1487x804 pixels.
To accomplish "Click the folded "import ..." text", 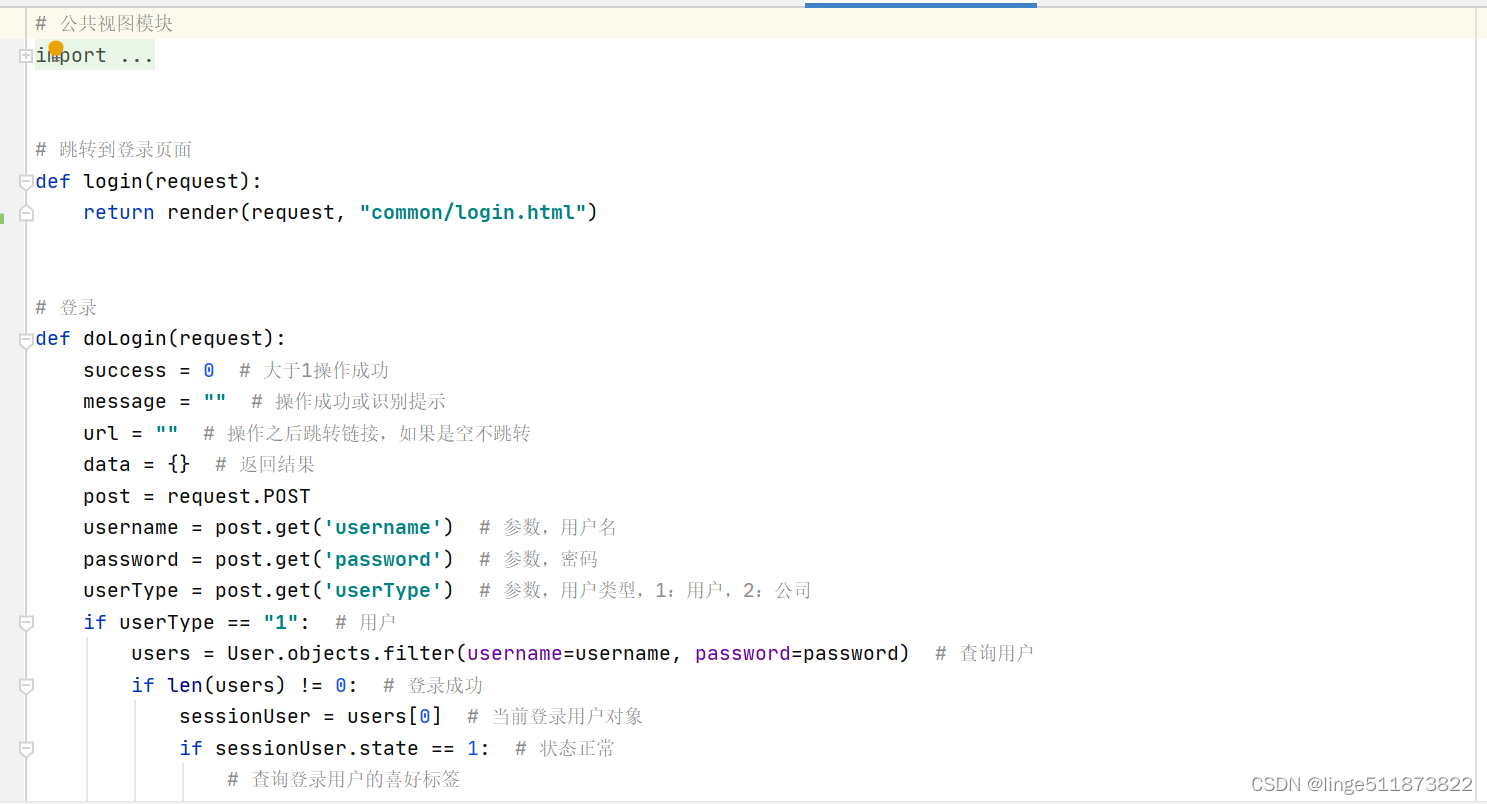I will (95, 56).
